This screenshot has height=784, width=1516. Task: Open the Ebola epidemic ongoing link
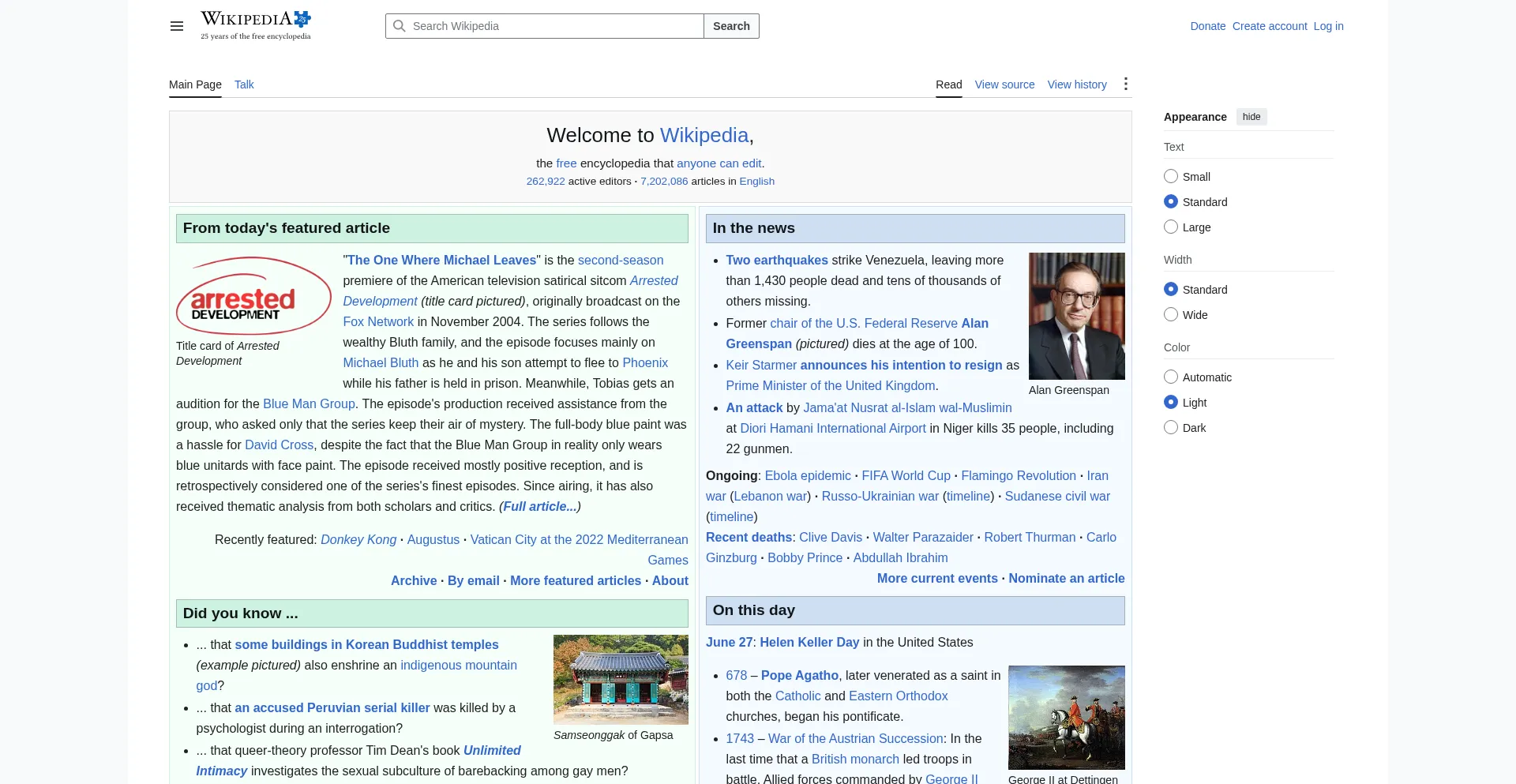click(808, 475)
